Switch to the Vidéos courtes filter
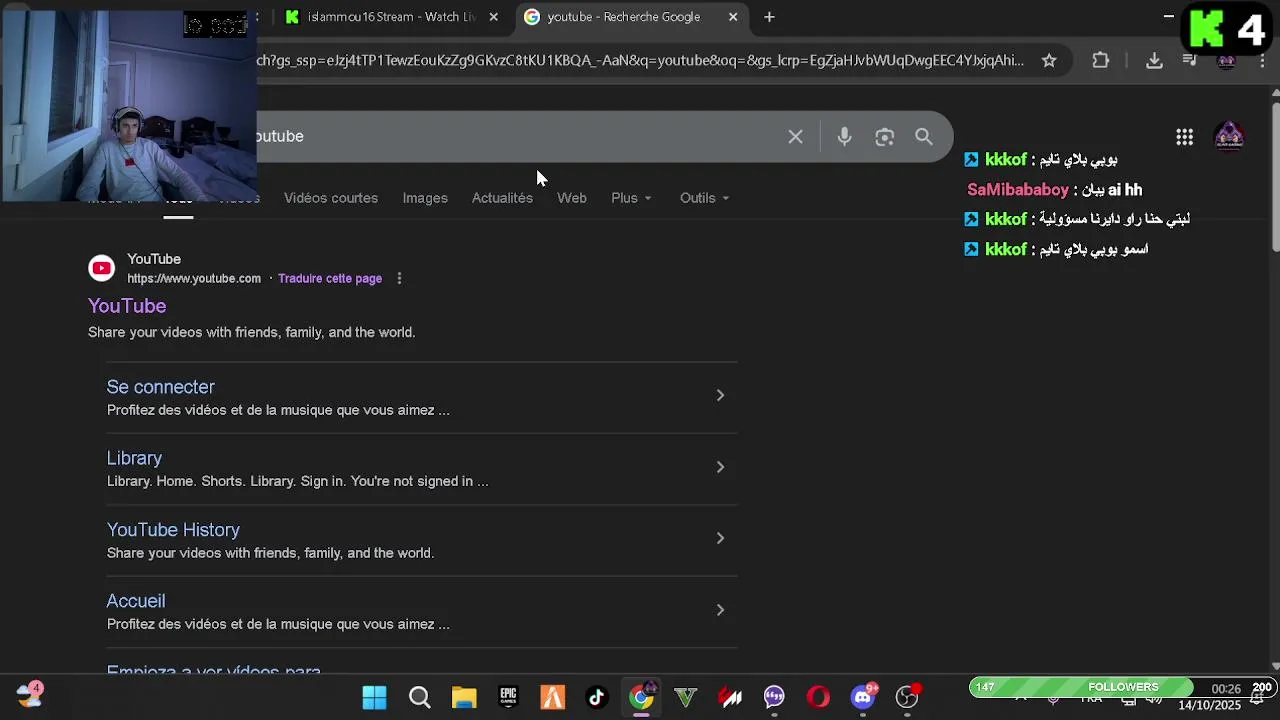This screenshot has width=1280, height=720. point(331,198)
